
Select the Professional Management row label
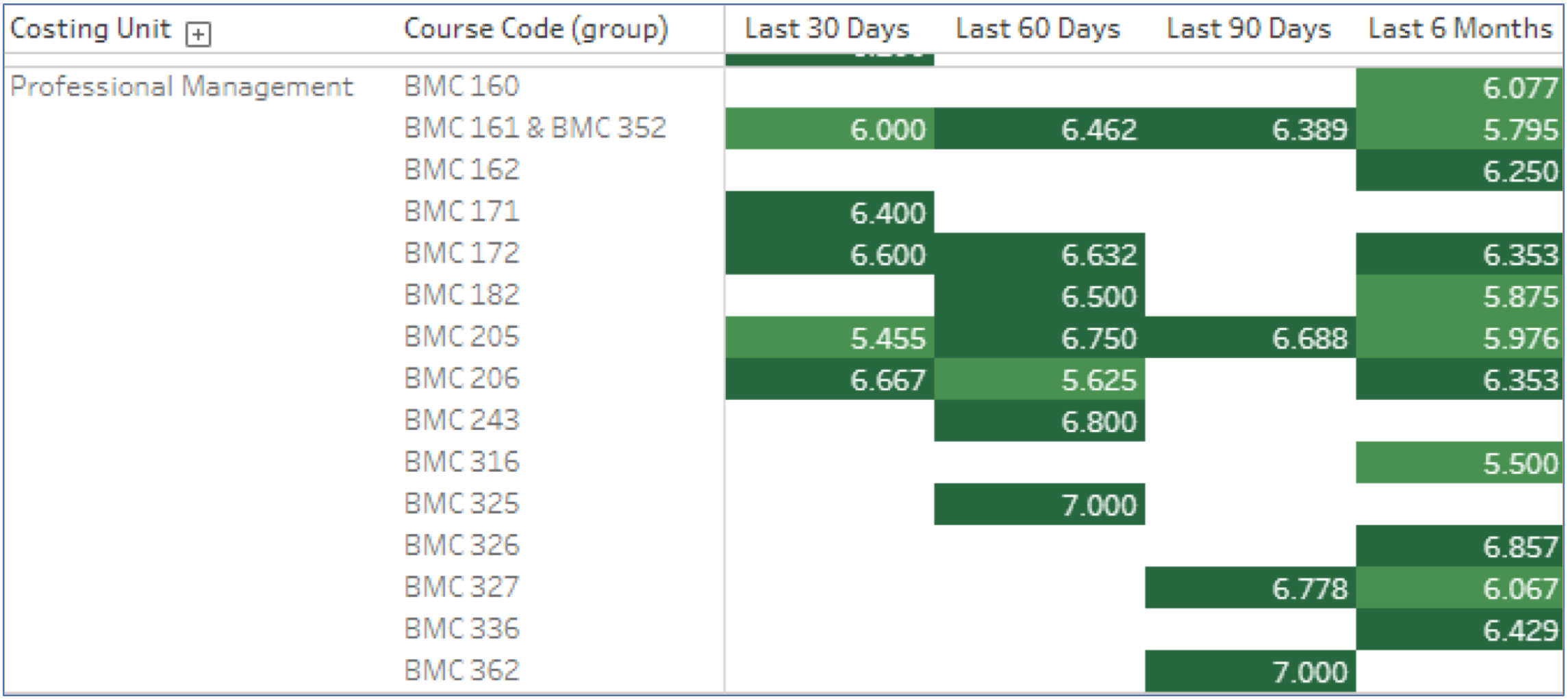pos(181,87)
